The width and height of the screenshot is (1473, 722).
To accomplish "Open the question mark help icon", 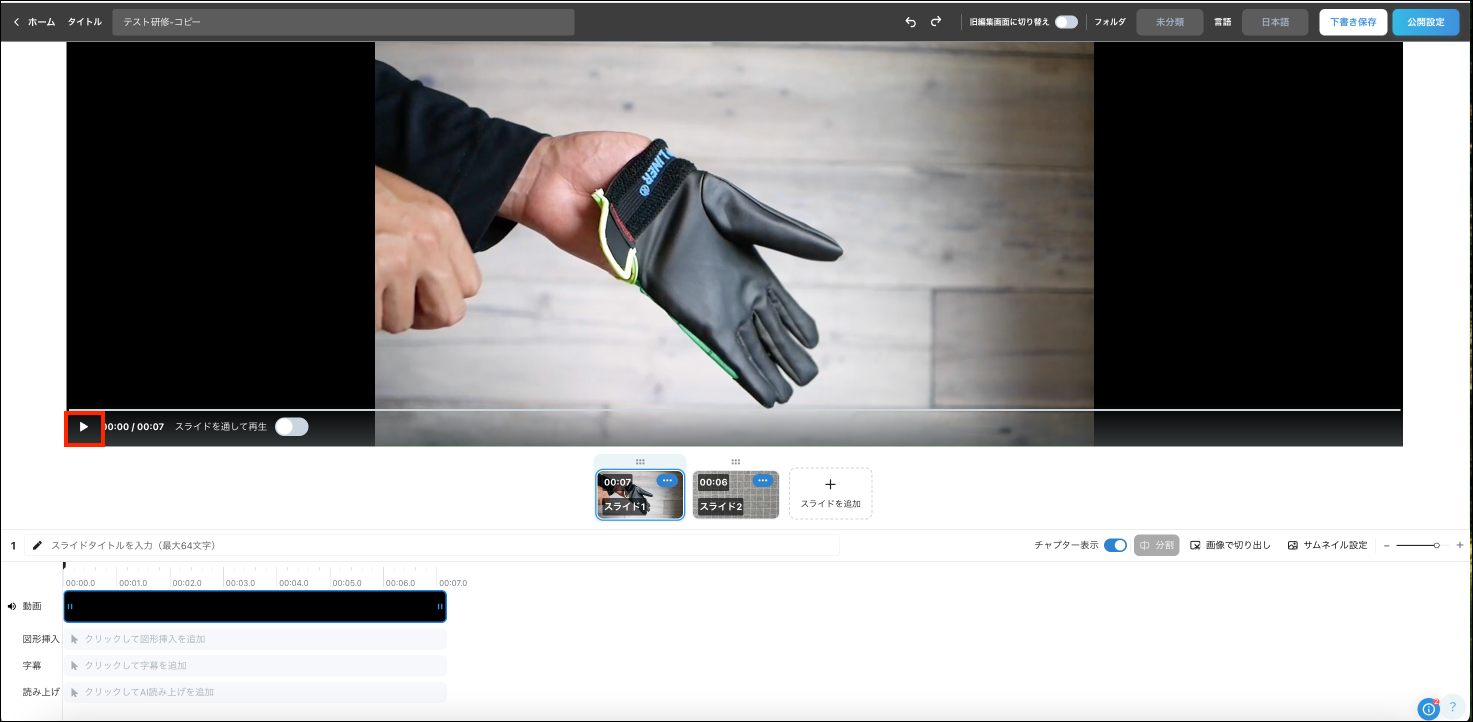I will [x=1453, y=707].
